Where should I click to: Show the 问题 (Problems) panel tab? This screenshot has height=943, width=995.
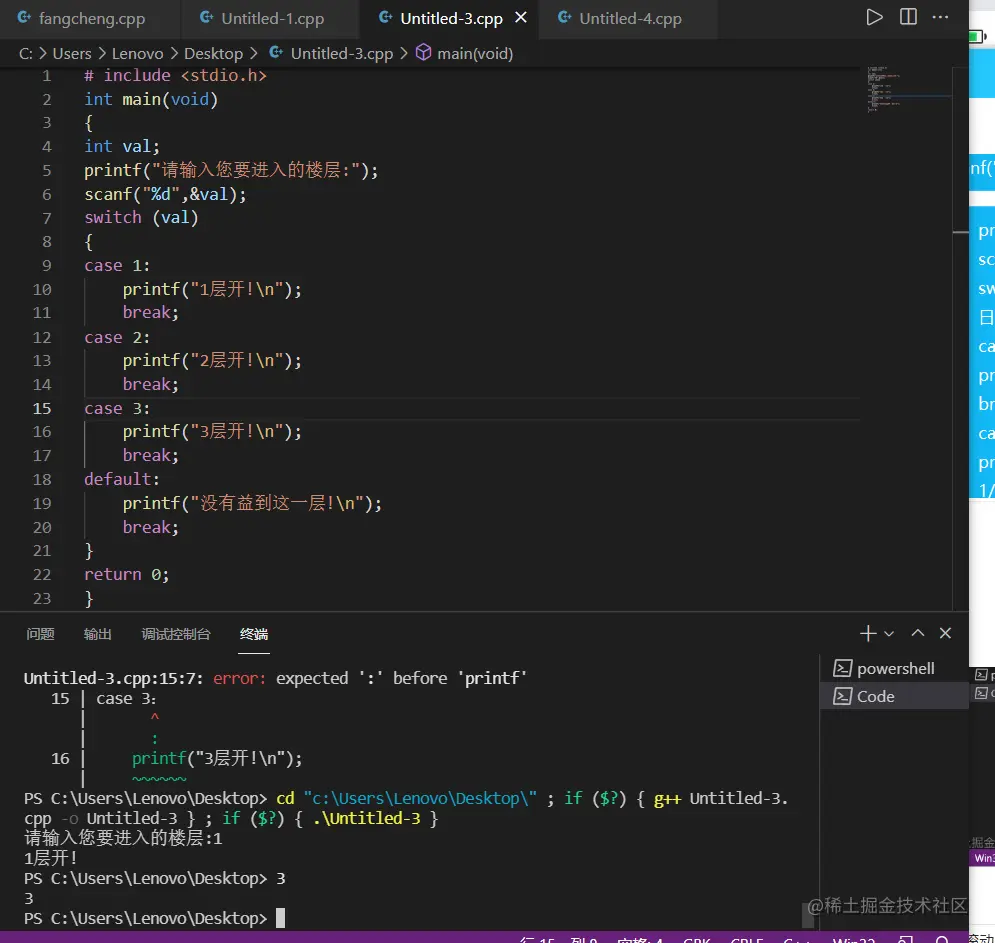(41, 634)
